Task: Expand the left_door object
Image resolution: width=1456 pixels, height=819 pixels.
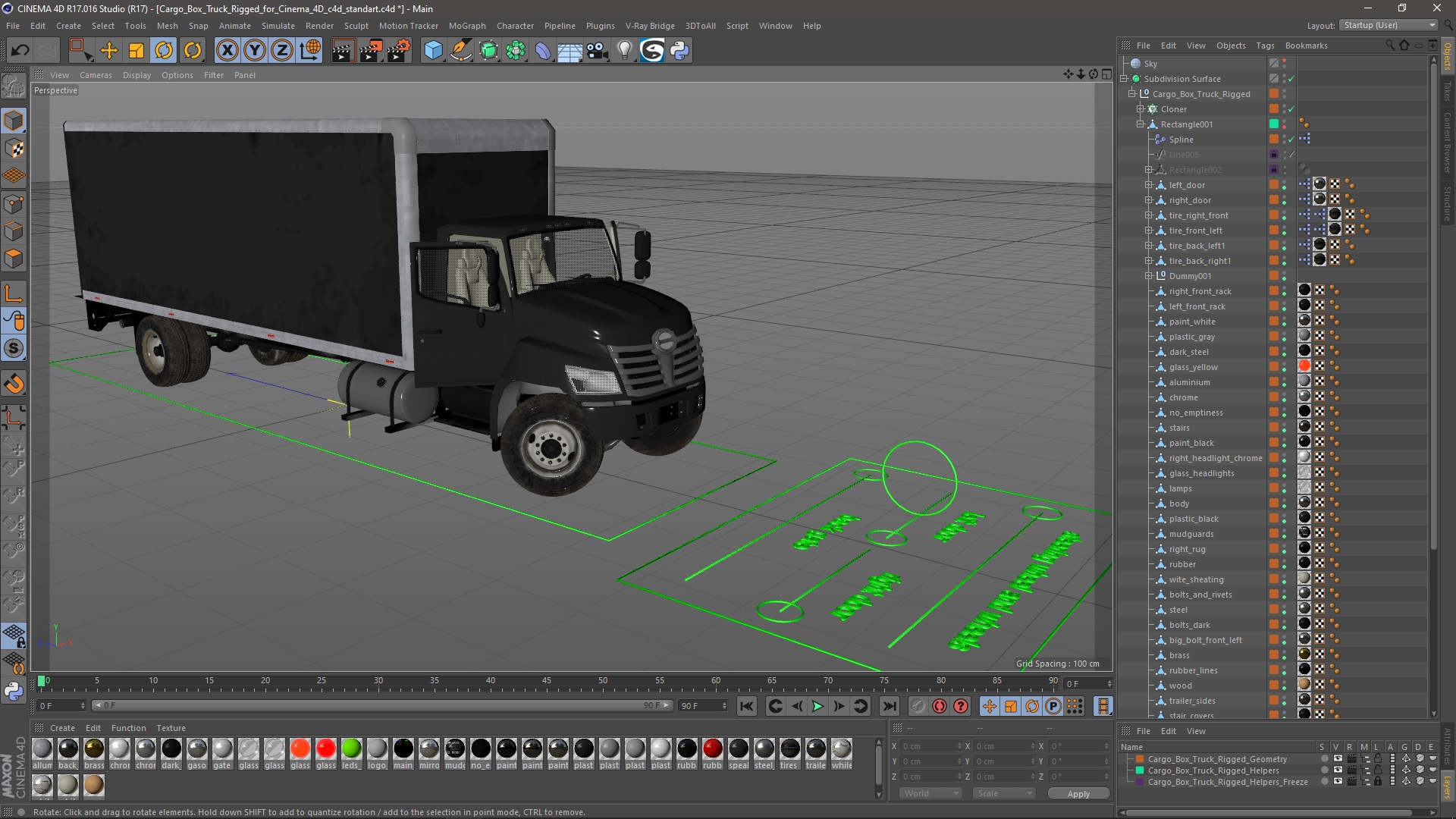Action: click(x=1149, y=185)
